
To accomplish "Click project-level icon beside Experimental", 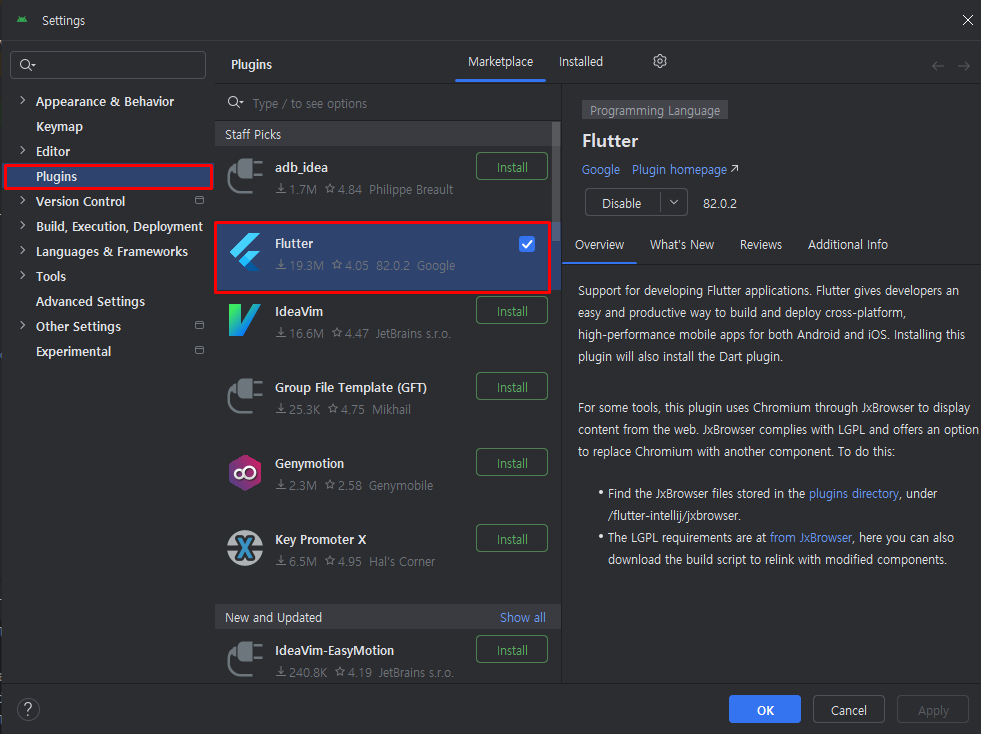I will 199,350.
